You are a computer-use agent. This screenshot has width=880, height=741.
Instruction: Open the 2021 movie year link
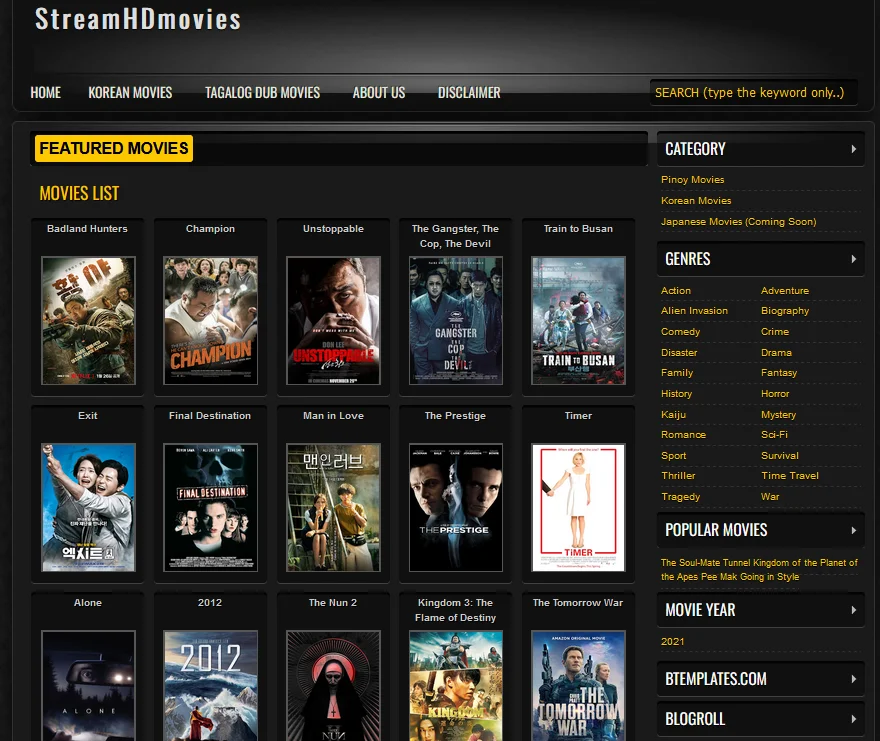click(672, 642)
